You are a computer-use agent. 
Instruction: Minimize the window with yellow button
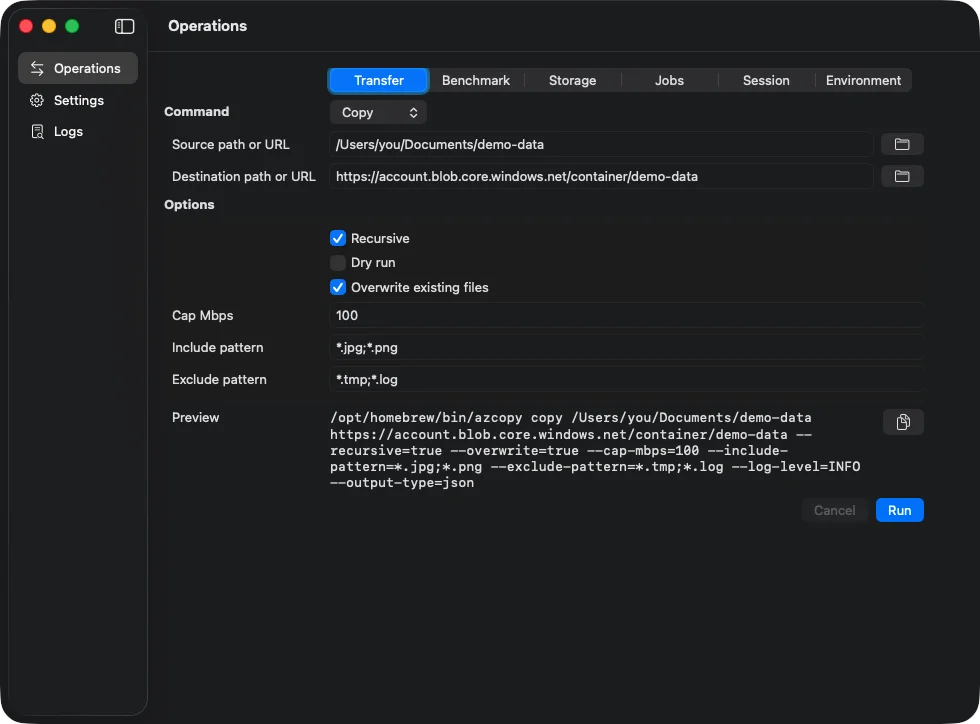point(49,26)
